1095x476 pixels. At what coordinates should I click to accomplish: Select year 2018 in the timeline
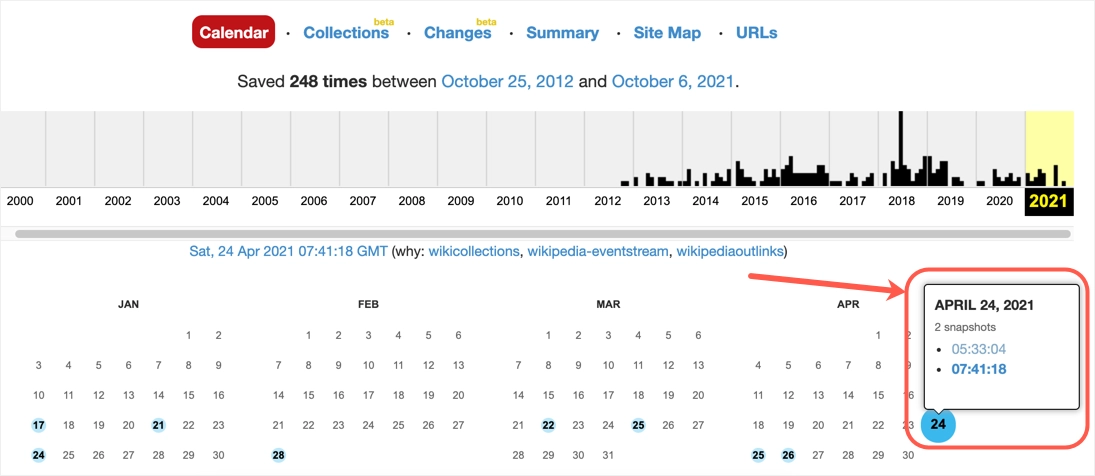[902, 200]
